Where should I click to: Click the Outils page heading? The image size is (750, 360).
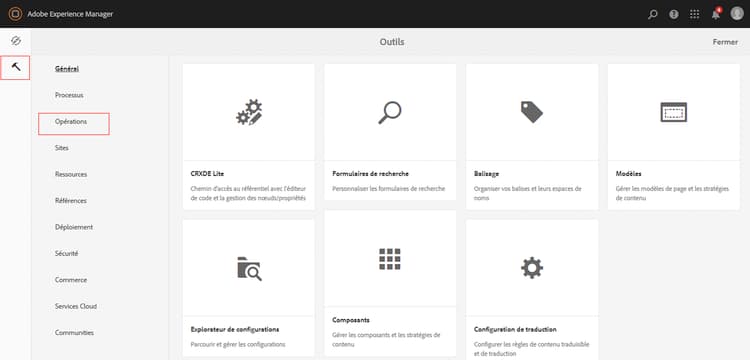(x=392, y=42)
